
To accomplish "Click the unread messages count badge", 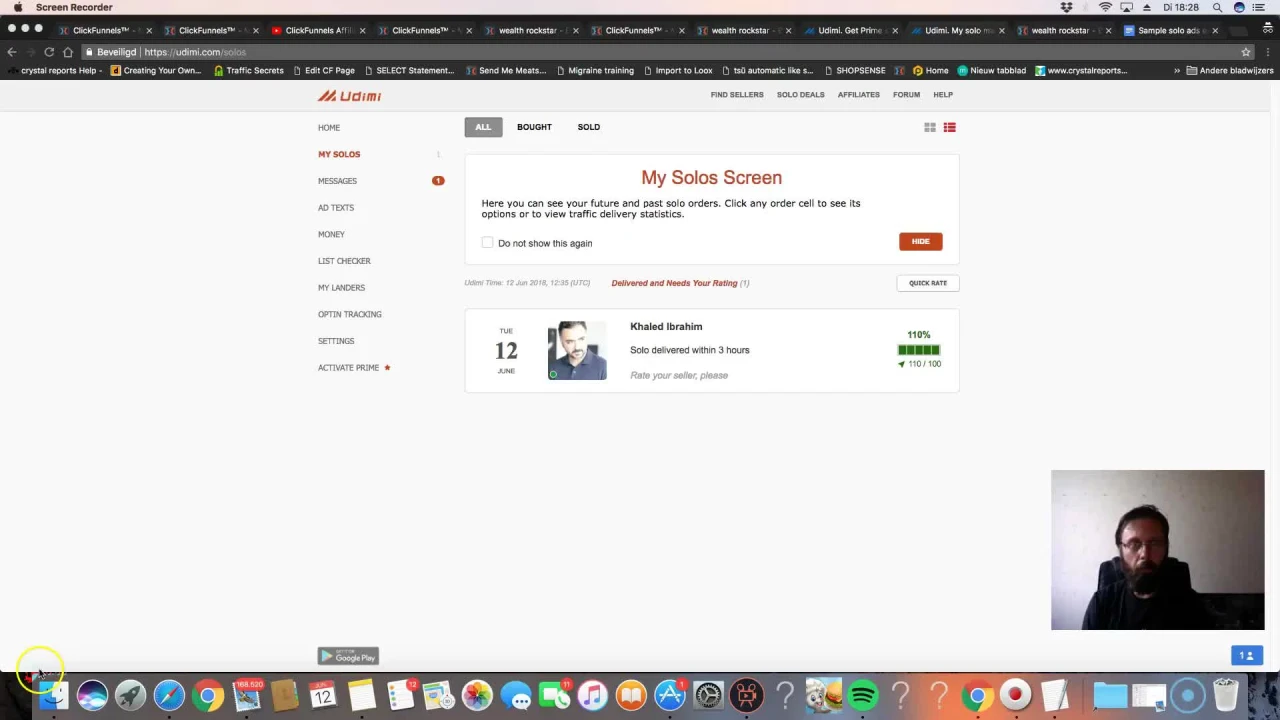I will click(x=438, y=181).
